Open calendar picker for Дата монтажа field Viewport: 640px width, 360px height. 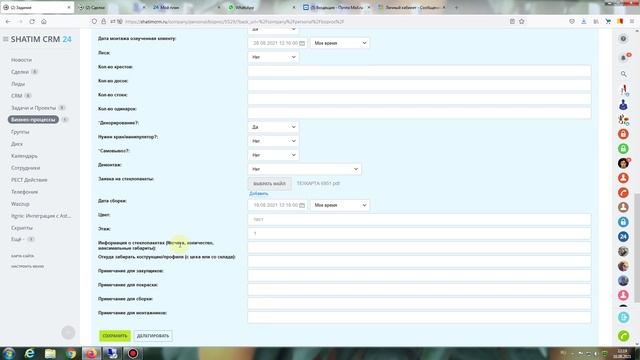coord(302,43)
